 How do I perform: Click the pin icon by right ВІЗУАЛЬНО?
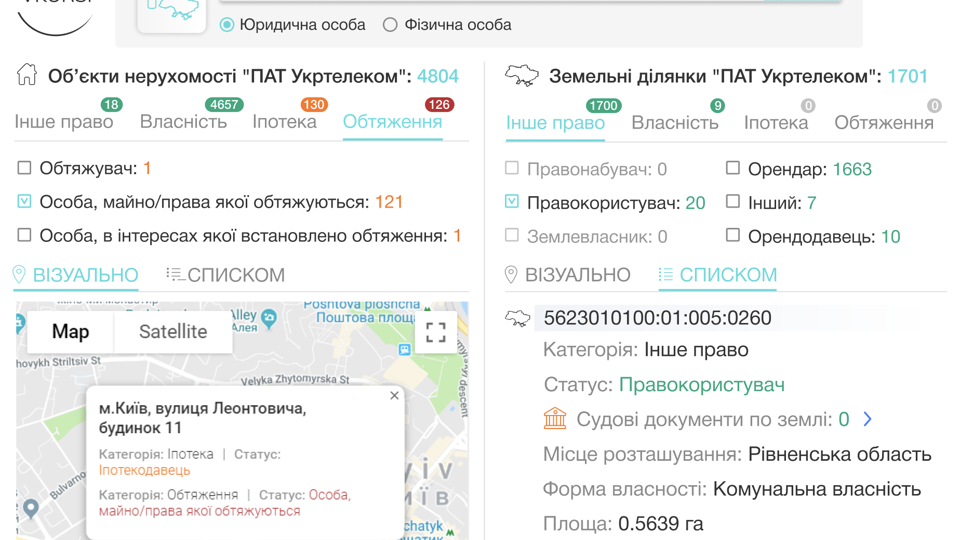pos(511,274)
